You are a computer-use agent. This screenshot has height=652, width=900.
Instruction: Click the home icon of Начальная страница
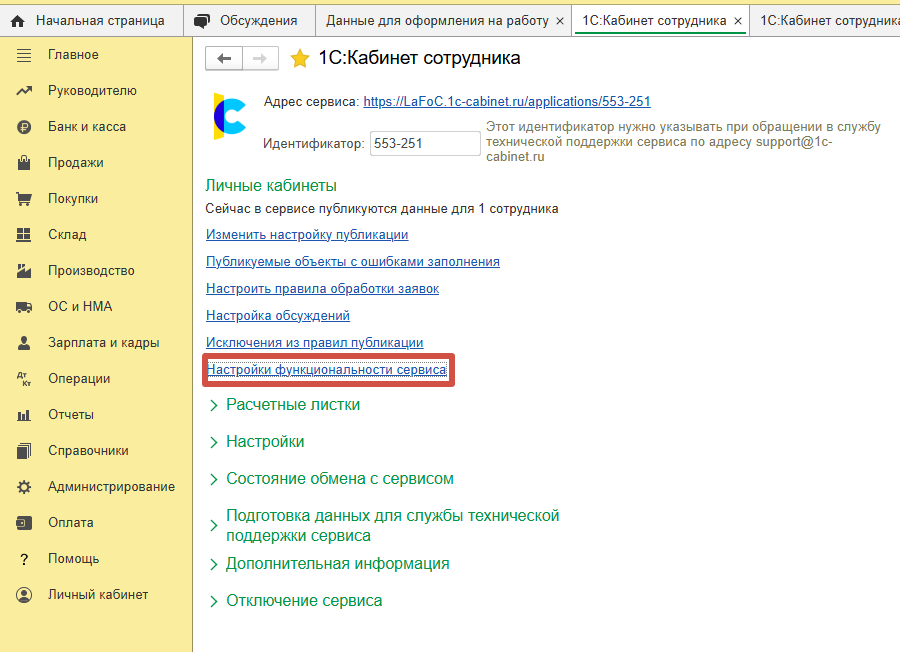coord(18,21)
